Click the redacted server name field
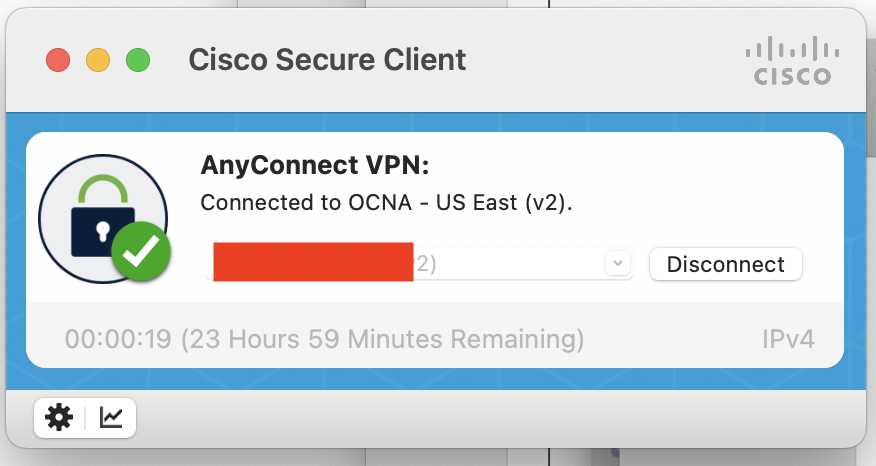Viewport: 876px width, 466px height. (x=313, y=261)
